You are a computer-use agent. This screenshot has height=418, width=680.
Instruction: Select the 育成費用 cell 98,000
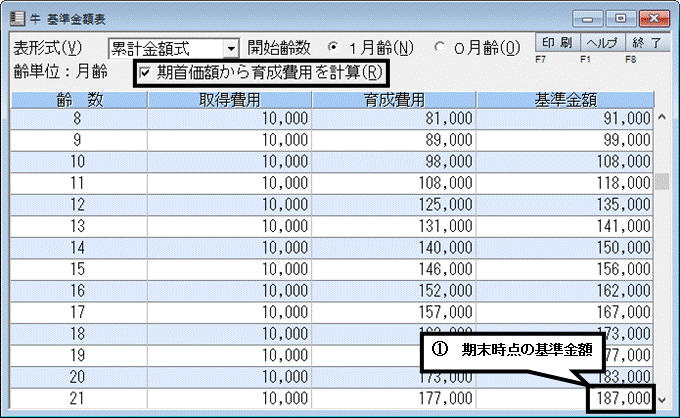click(x=394, y=162)
